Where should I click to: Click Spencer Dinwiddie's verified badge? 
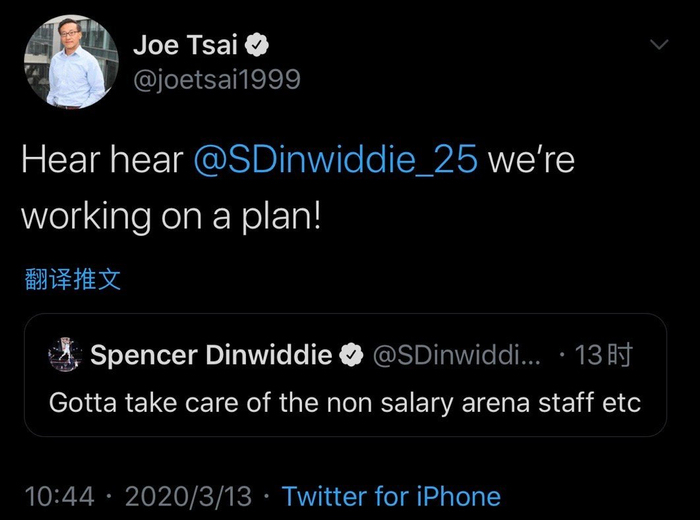point(352,354)
